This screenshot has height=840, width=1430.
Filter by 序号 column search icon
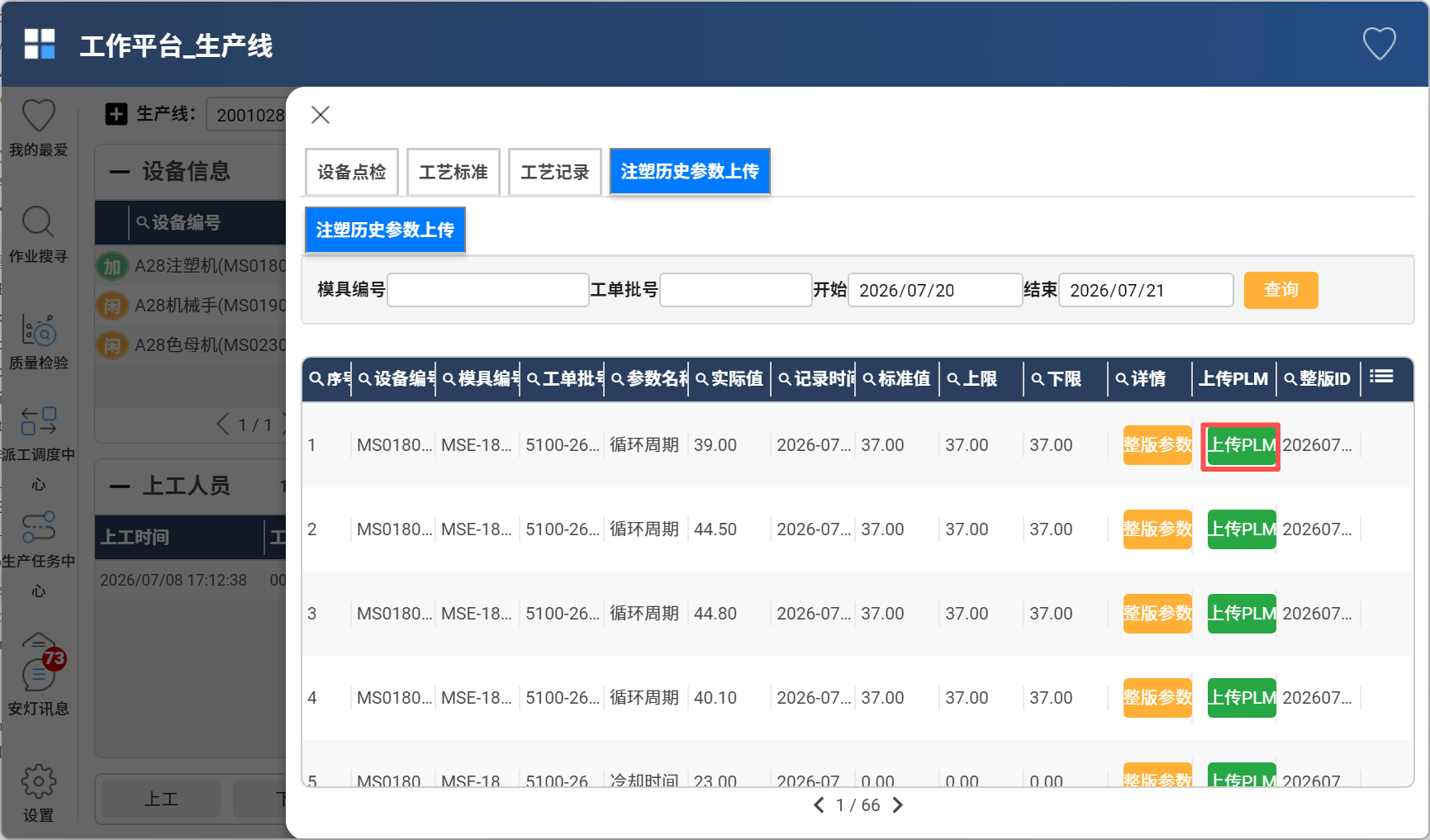(x=316, y=379)
